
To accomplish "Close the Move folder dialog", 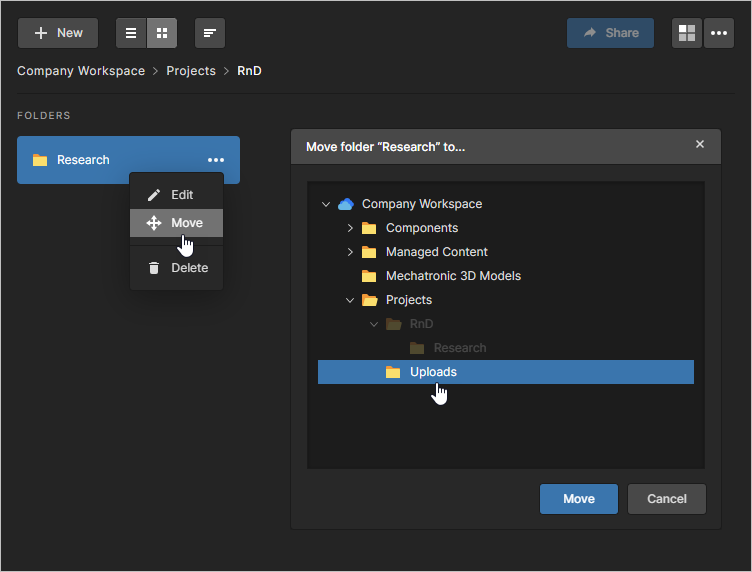I will (700, 145).
